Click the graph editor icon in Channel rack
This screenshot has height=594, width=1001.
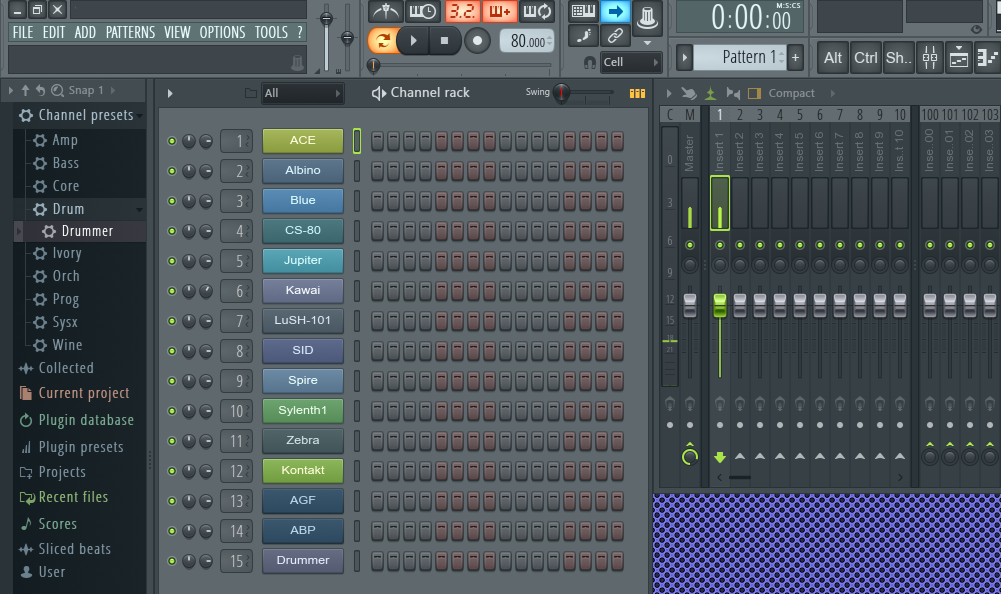[637, 93]
